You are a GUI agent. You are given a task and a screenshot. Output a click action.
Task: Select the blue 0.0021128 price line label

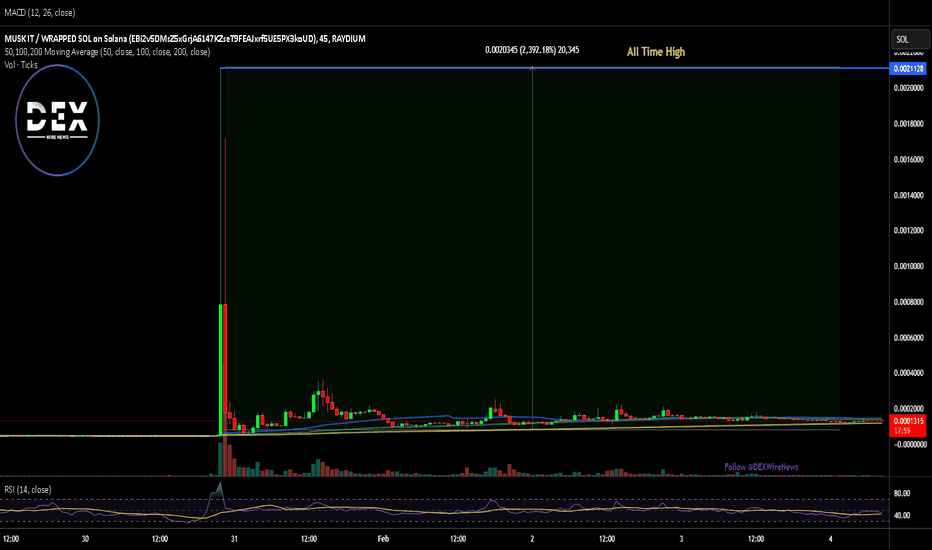(908, 68)
